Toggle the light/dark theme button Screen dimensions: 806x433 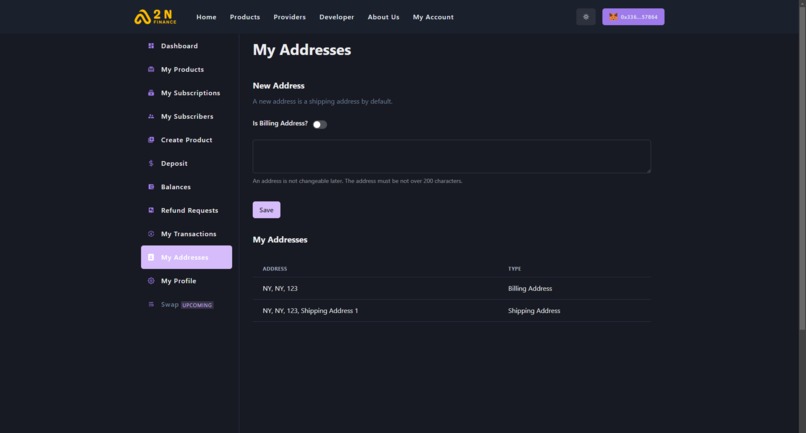[585, 17]
